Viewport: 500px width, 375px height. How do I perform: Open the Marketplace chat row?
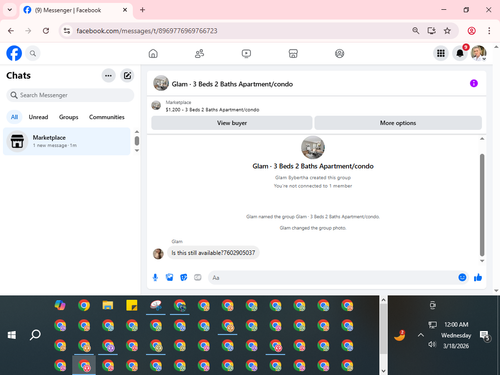click(x=67, y=141)
